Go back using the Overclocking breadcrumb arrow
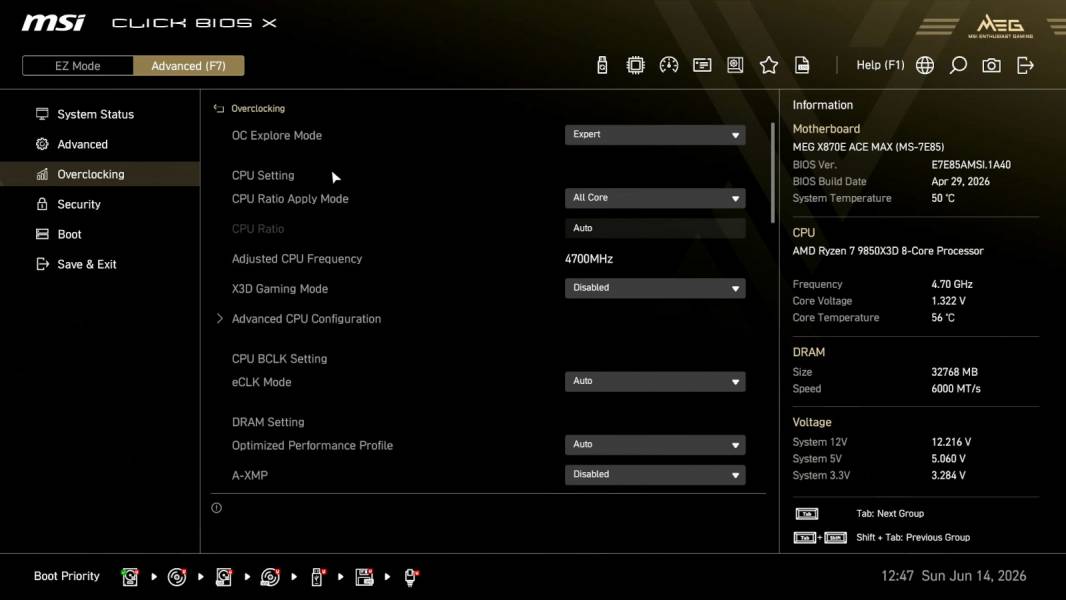The width and height of the screenshot is (1066, 600). pyautogui.click(x=219, y=109)
